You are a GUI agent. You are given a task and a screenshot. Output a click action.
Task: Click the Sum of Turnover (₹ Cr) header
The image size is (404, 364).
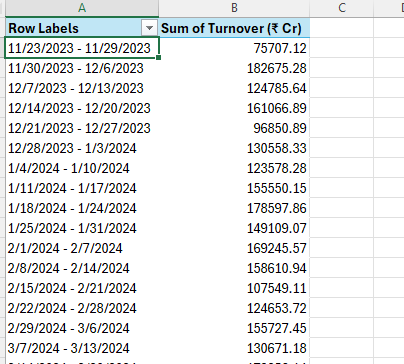point(234,28)
